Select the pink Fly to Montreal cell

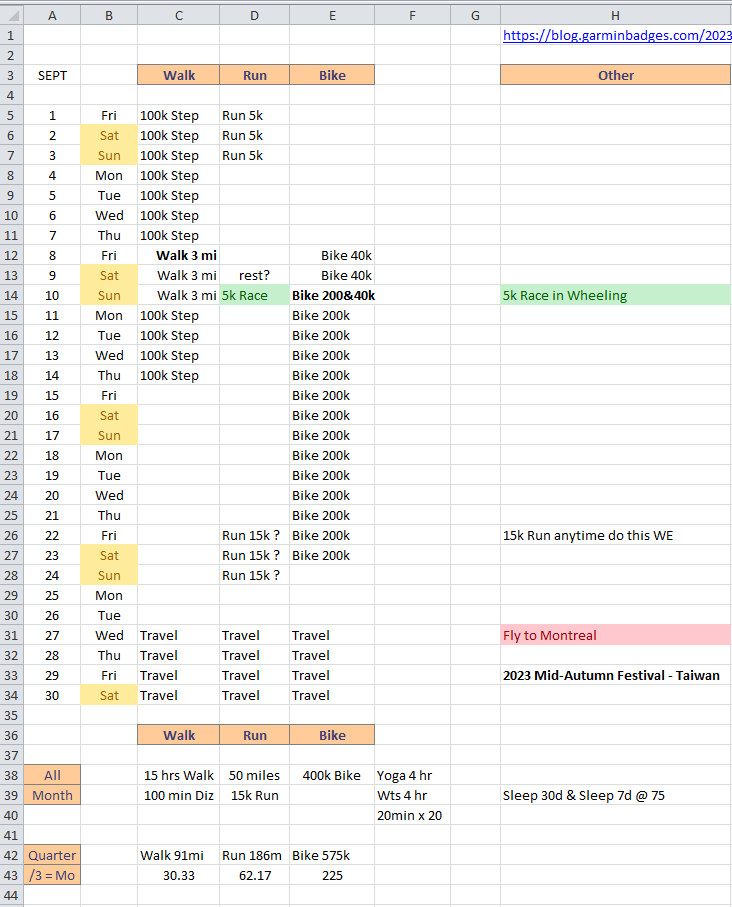click(x=615, y=635)
